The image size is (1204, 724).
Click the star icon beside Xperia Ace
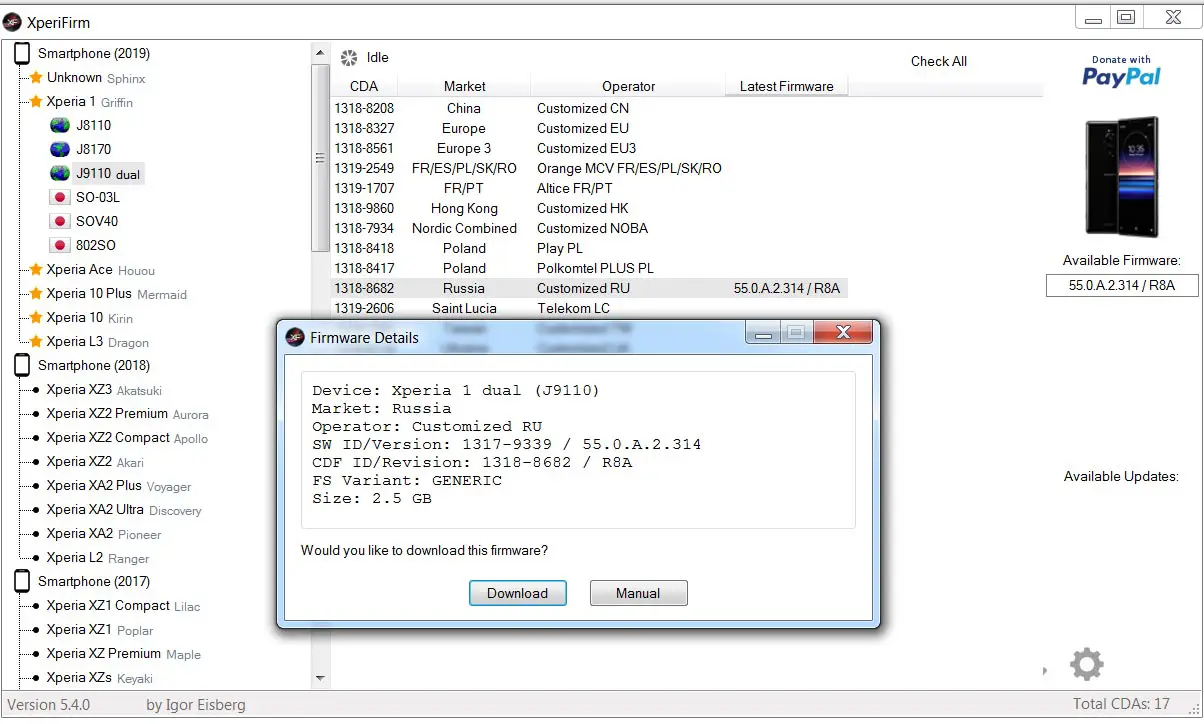[x=36, y=270]
